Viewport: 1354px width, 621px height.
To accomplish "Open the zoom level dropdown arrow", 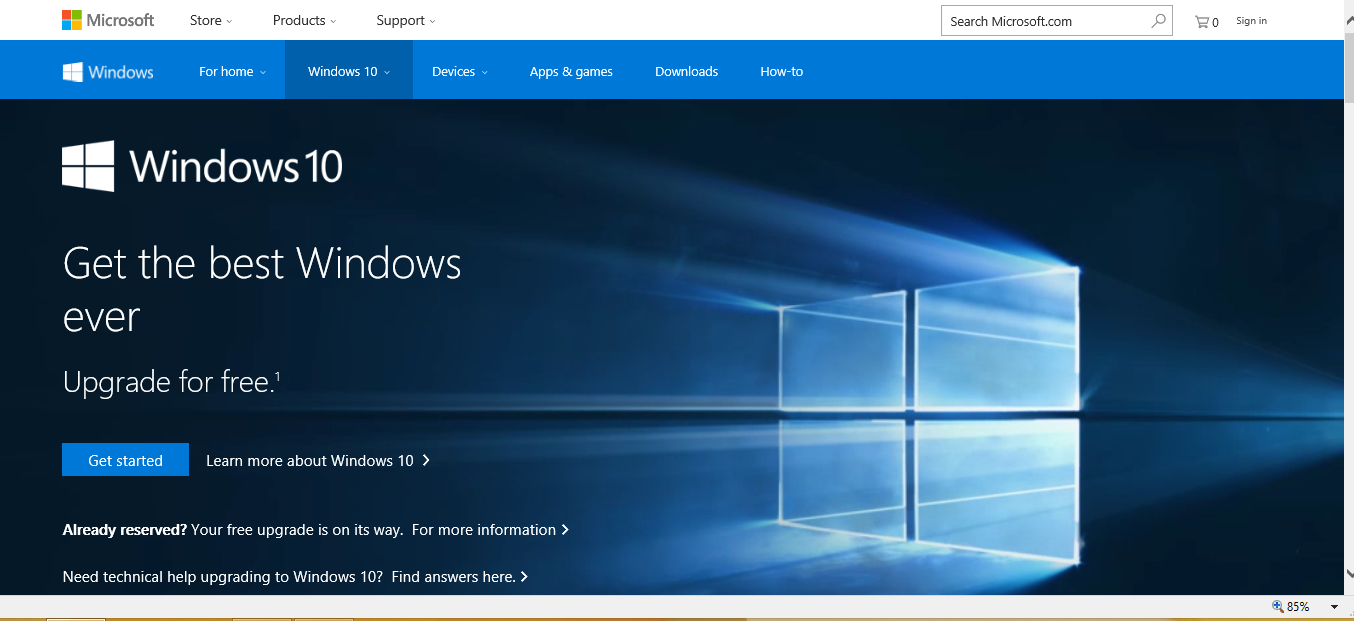I will point(1333,607).
